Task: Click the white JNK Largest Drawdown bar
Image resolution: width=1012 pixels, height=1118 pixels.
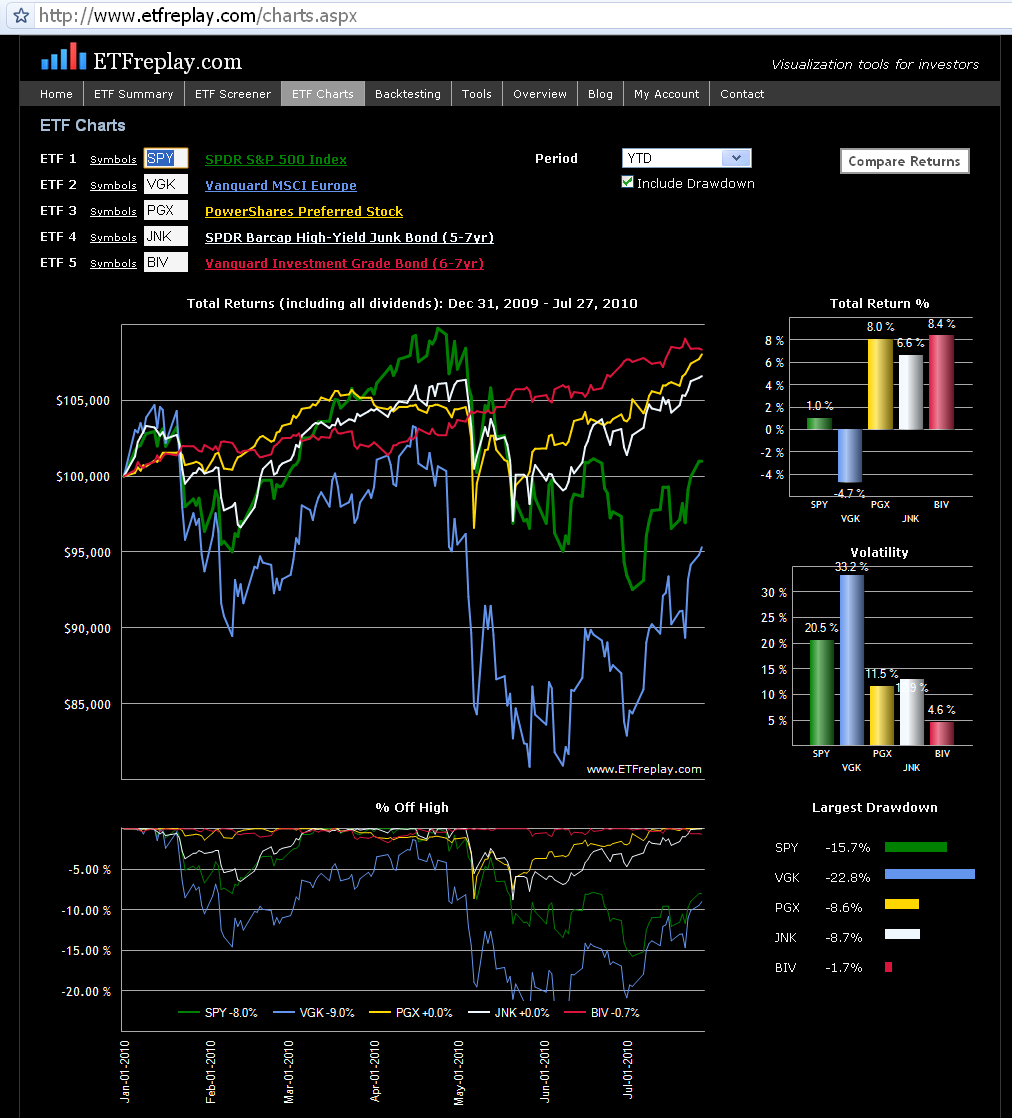Action: [x=902, y=934]
